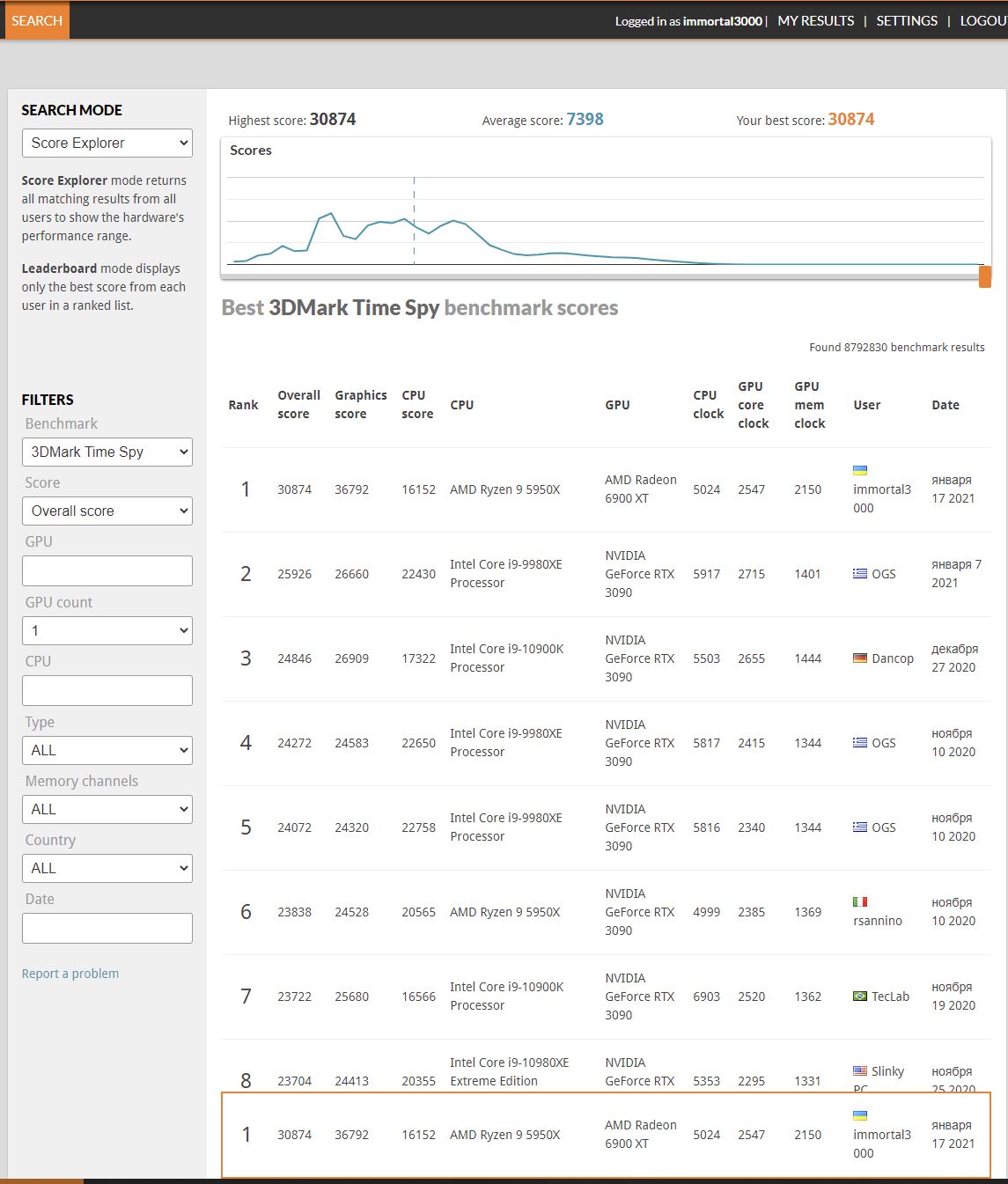
Task: Click user TecLab in the rank 7 row
Action: click(890, 996)
